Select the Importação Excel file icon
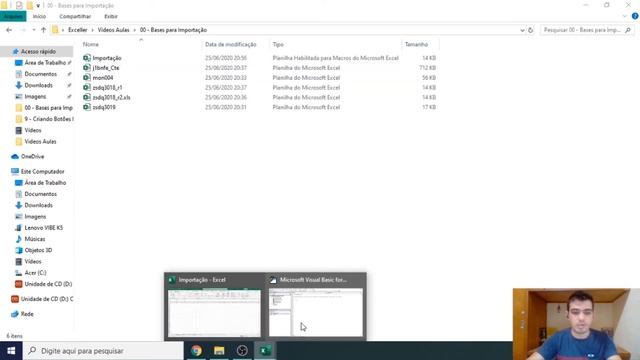Screen dimensions: 640x360 (x=87, y=58)
